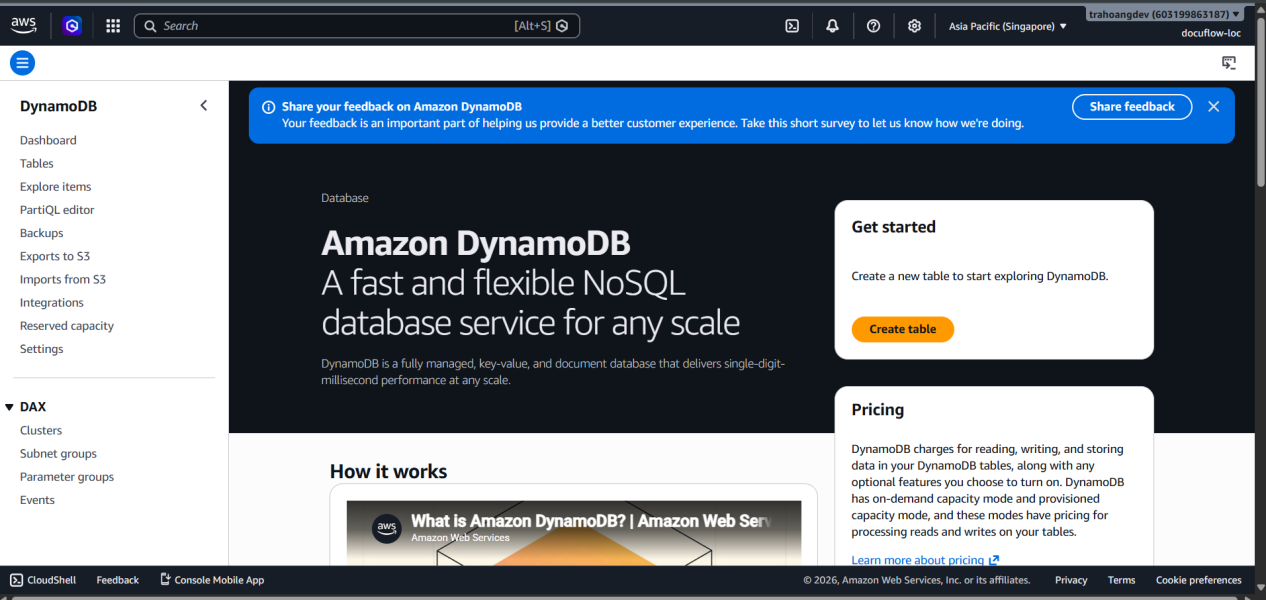Open the notifications bell icon
The height and width of the screenshot is (600, 1266).
click(x=832, y=26)
